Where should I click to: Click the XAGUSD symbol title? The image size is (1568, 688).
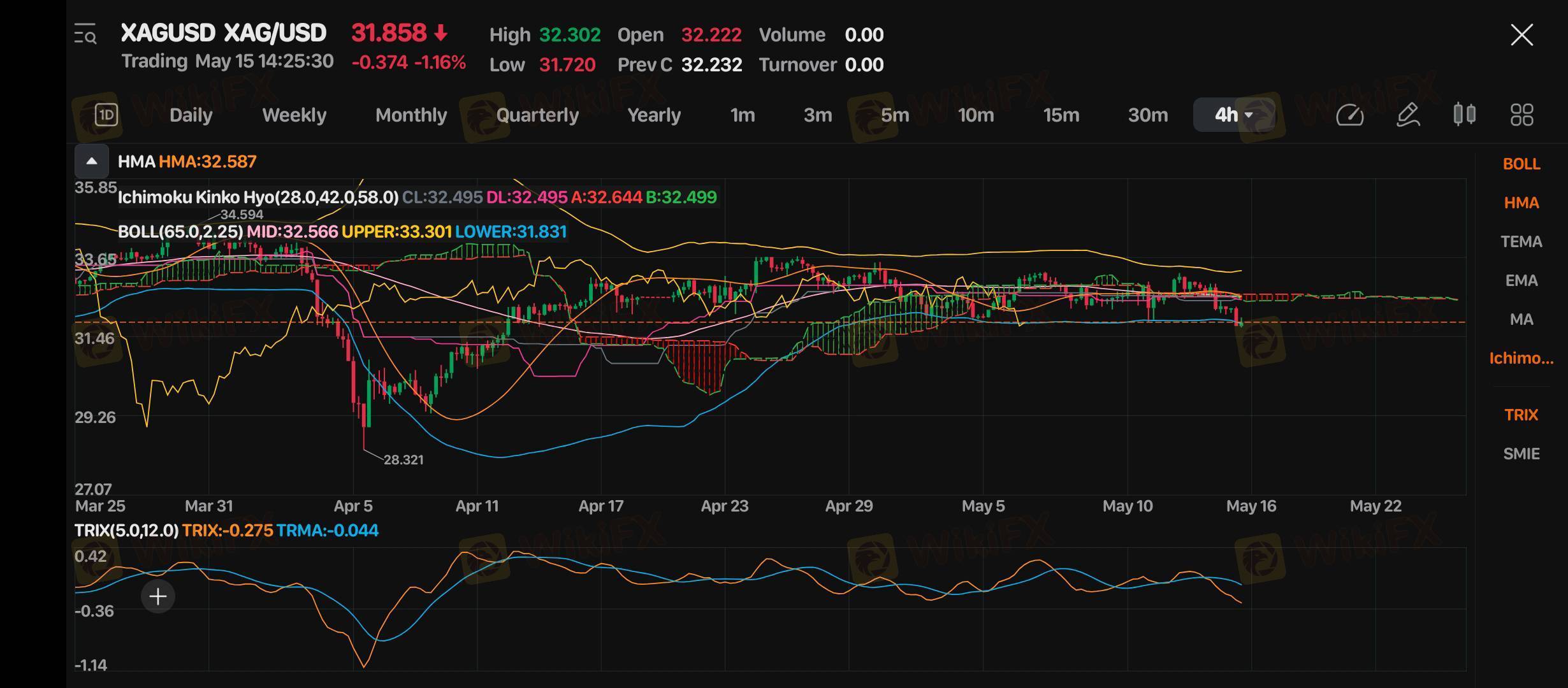(223, 33)
